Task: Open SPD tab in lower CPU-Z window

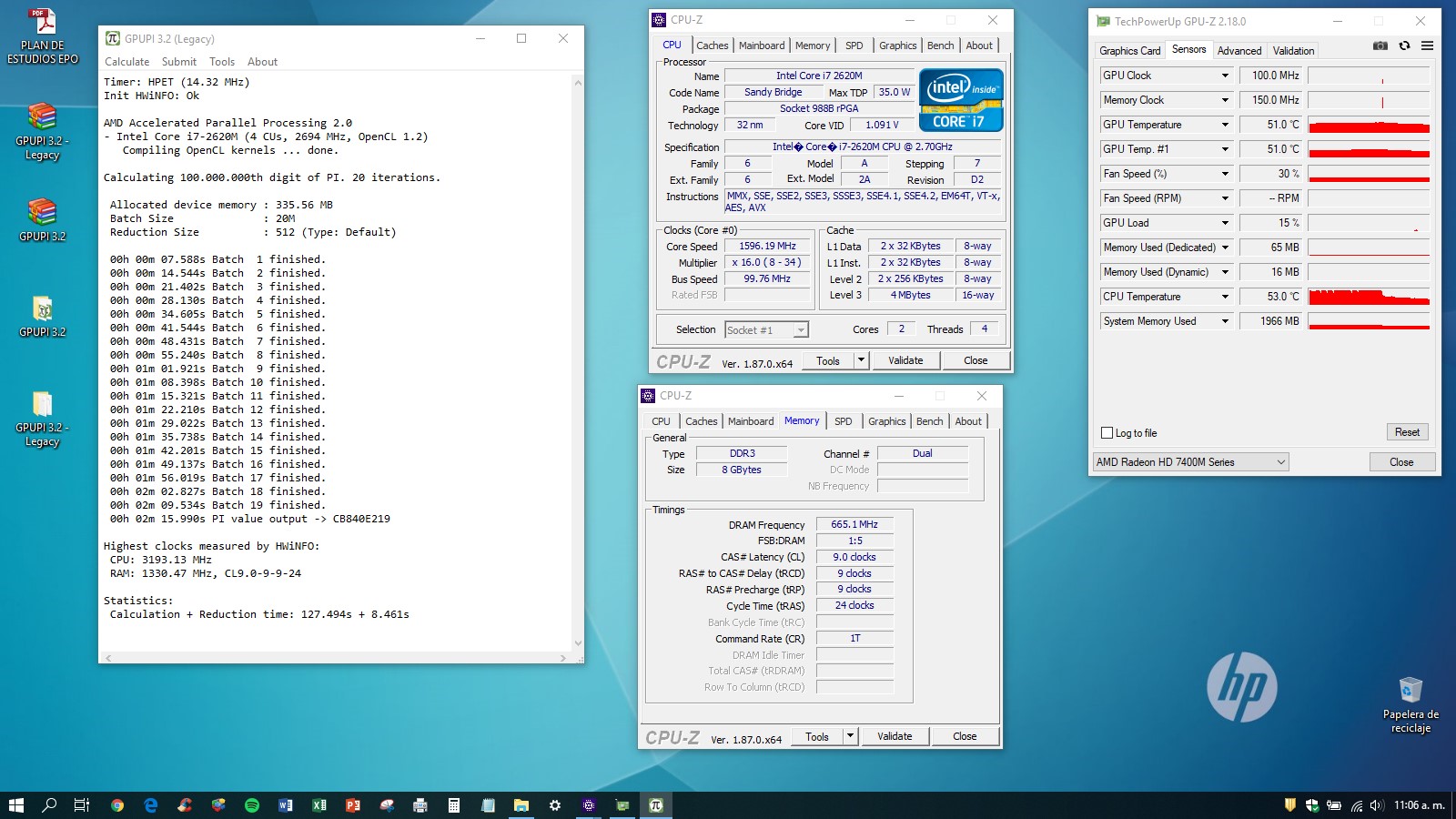Action: pos(844,421)
